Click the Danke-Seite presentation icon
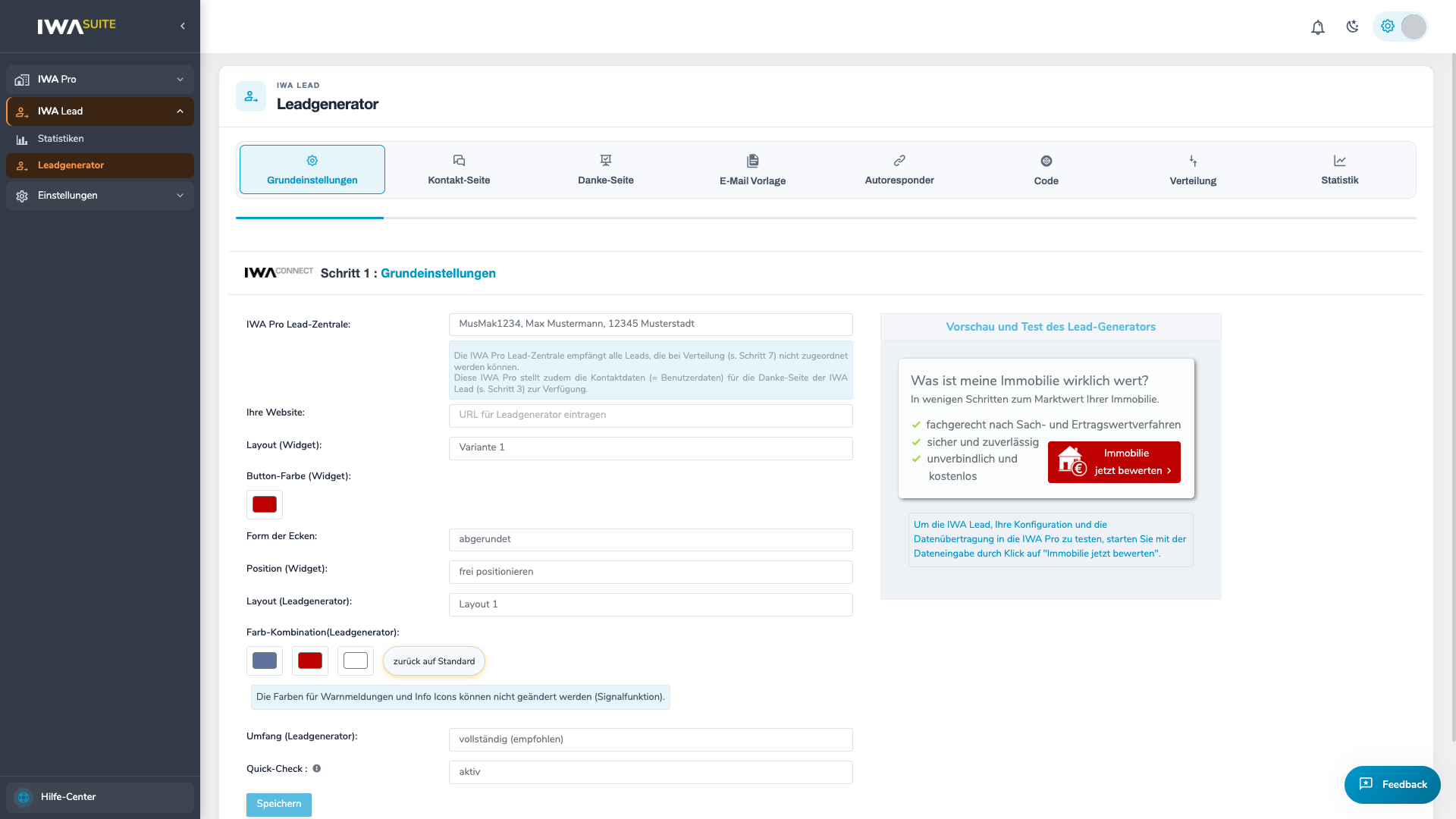The width and height of the screenshot is (1456, 819). (x=606, y=161)
